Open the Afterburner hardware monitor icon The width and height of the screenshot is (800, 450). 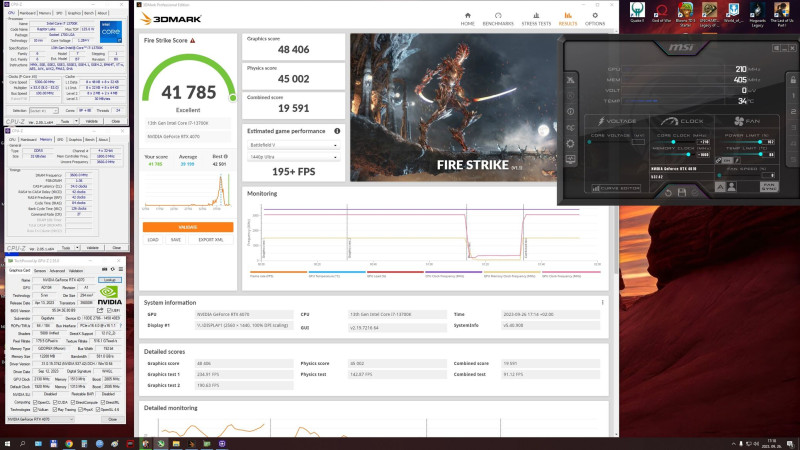coord(570,159)
